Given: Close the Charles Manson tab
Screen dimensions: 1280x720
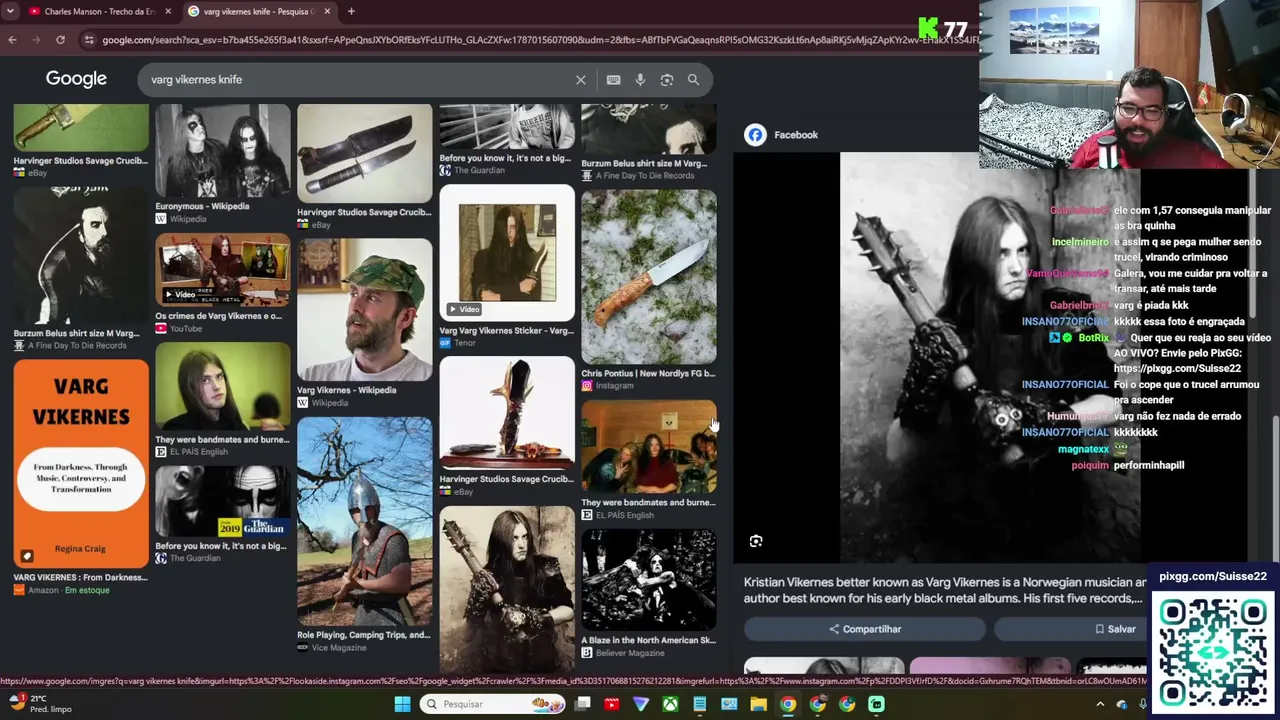Looking at the screenshot, I should (x=168, y=11).
